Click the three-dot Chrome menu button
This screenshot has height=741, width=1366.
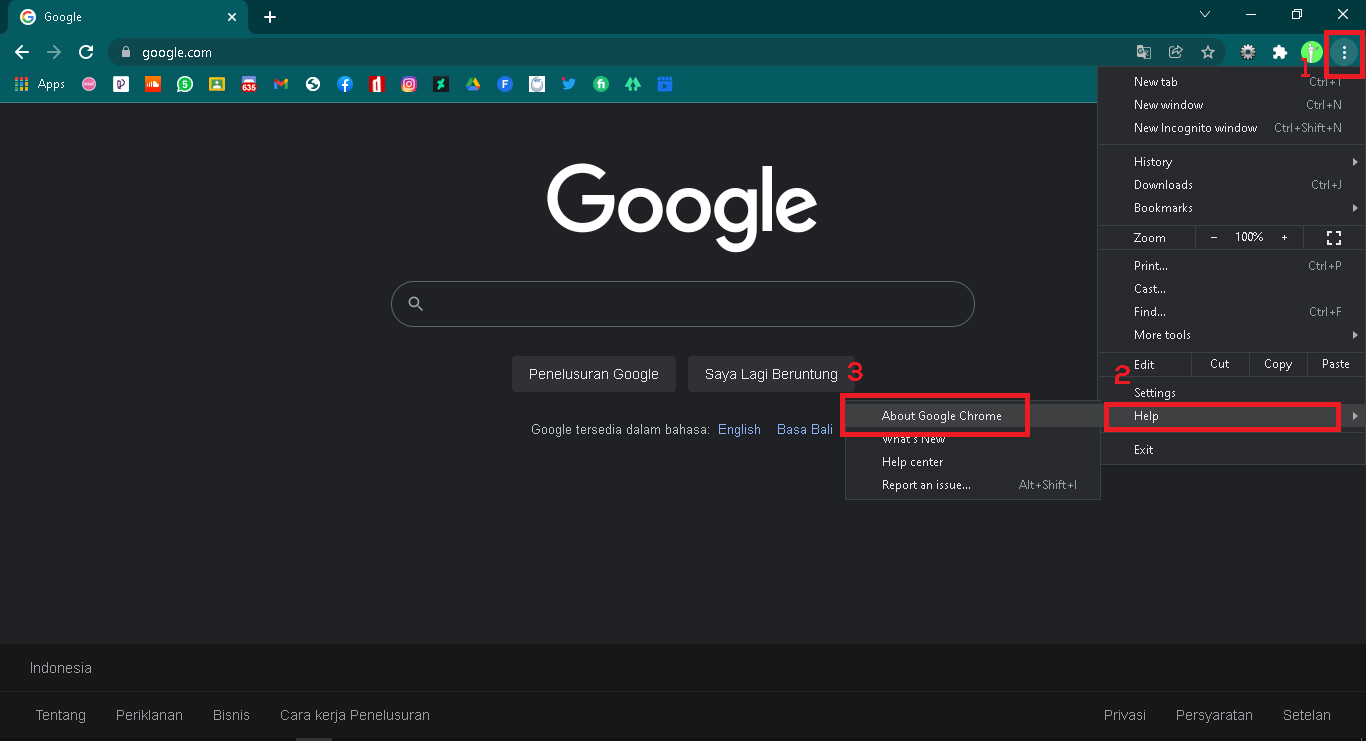pyautogui.click(x=1344, y=52)
